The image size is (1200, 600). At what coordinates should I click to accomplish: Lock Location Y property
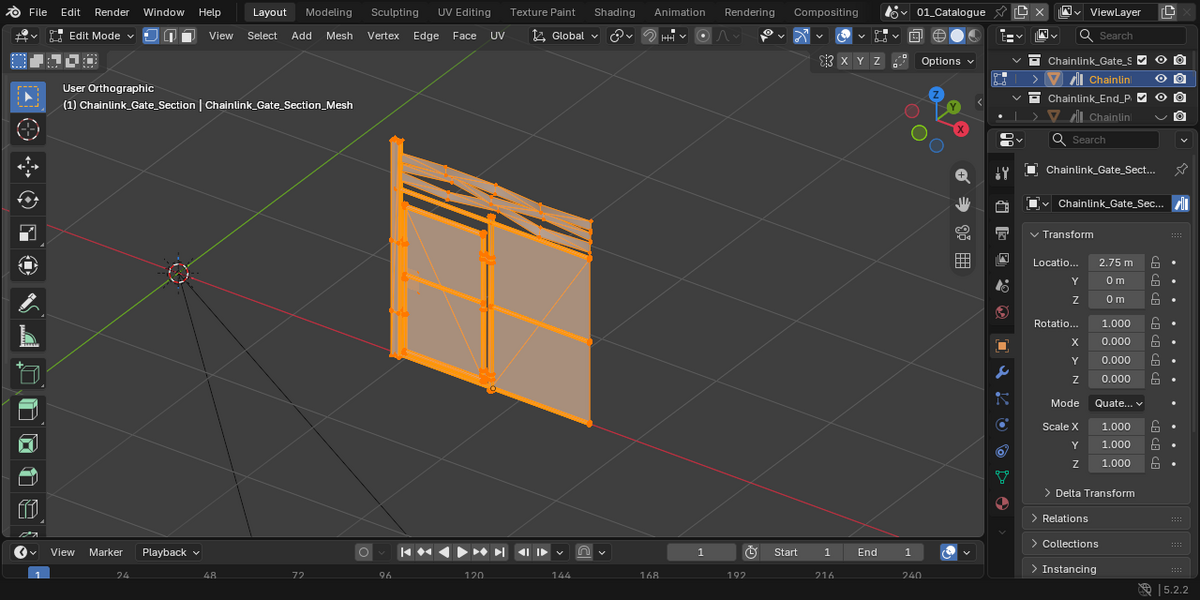(1155, 281)
